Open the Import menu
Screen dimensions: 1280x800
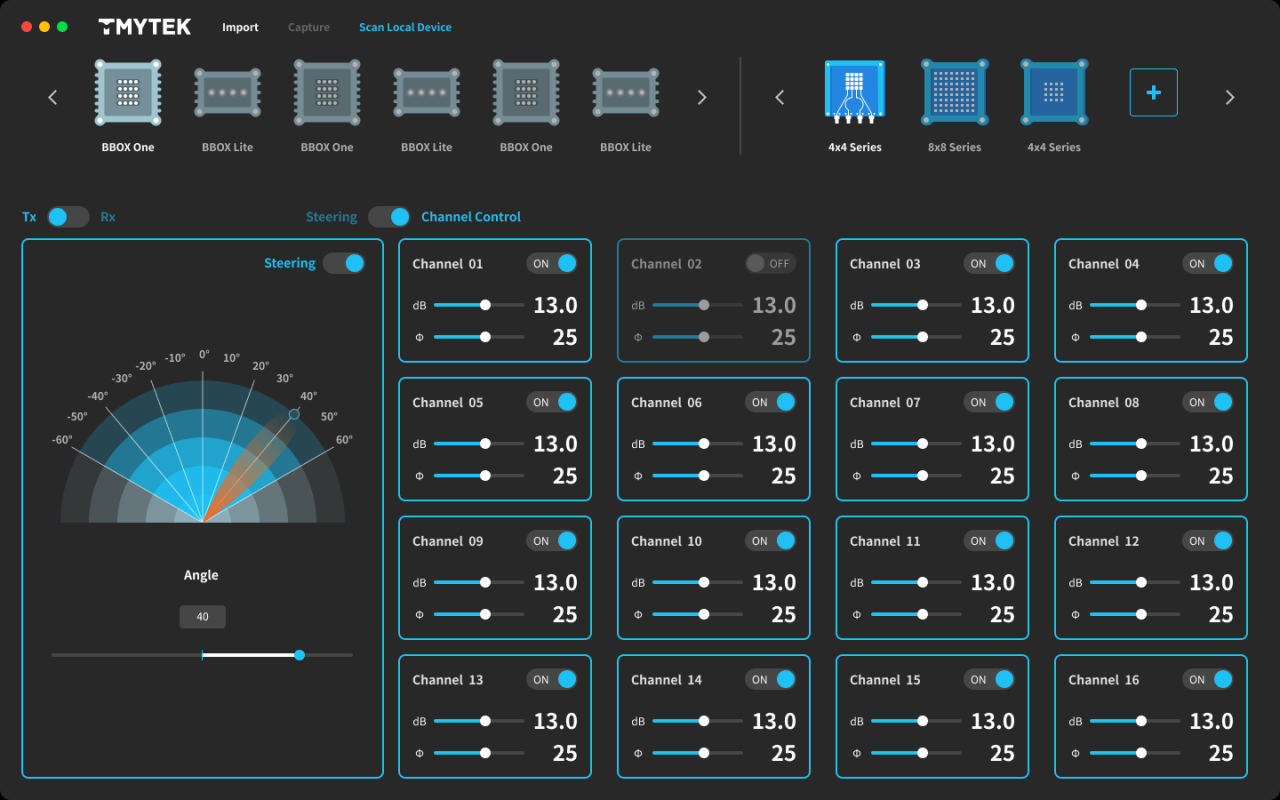240,27
